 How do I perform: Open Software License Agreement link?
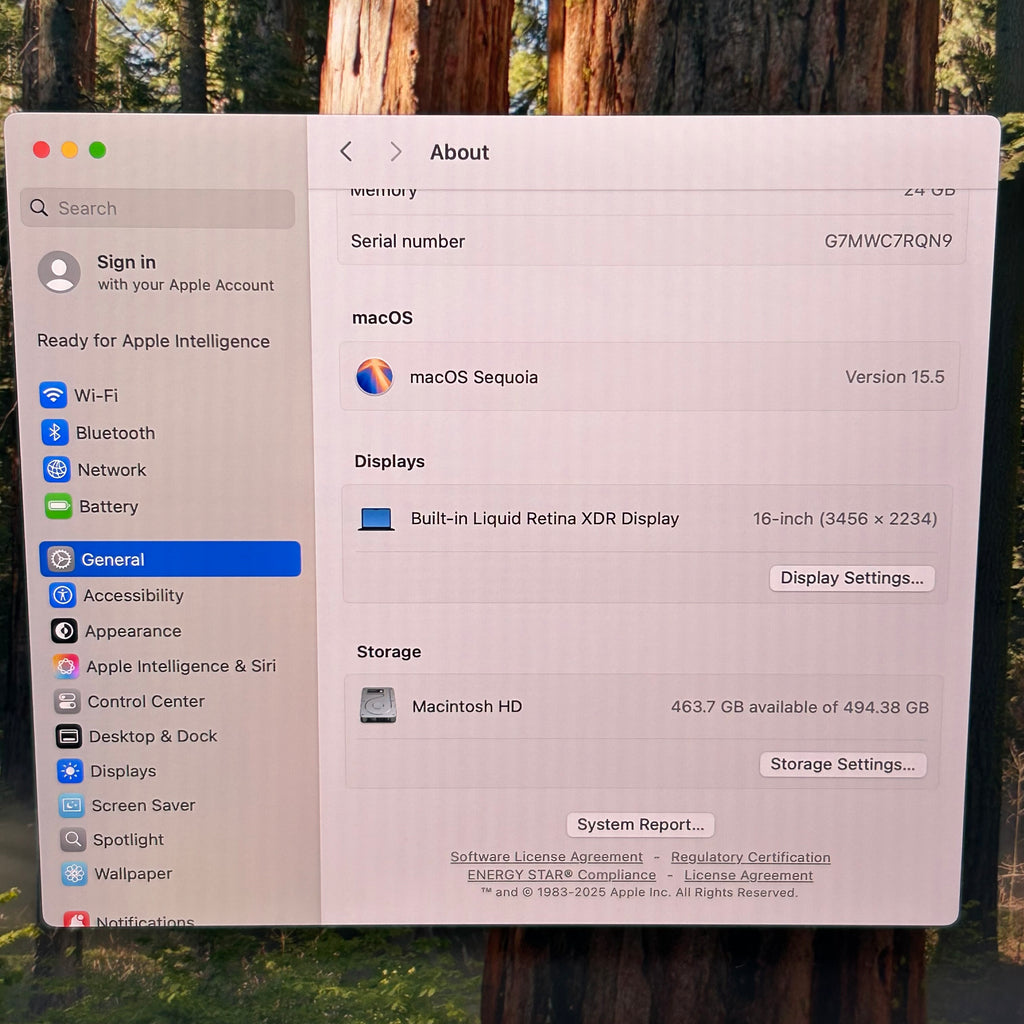[x=547, y=856]
